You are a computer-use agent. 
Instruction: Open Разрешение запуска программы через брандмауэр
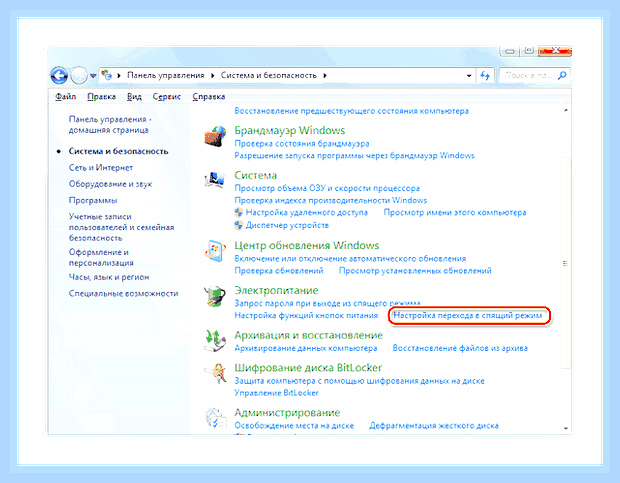point(354,155)
